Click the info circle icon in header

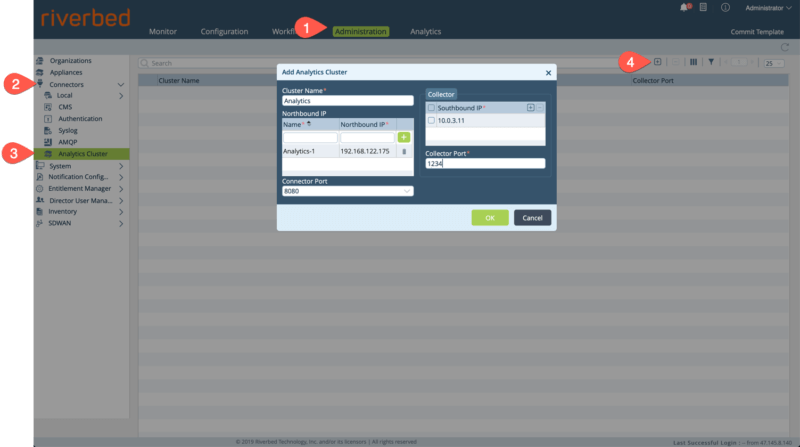click(x=725, y=7)
